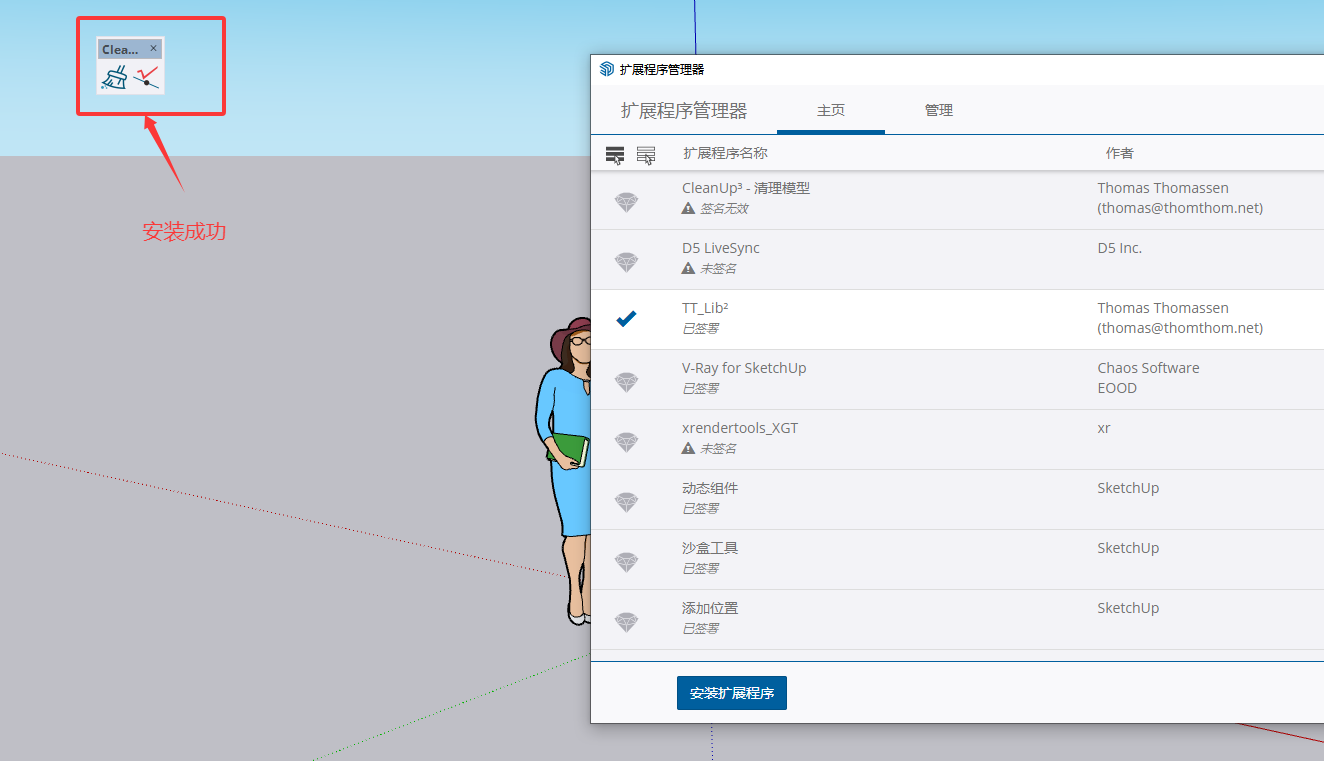1324x761 pixels.
Task: Click the Chaos Software EOOD author text
Action: coord(1148,378)
